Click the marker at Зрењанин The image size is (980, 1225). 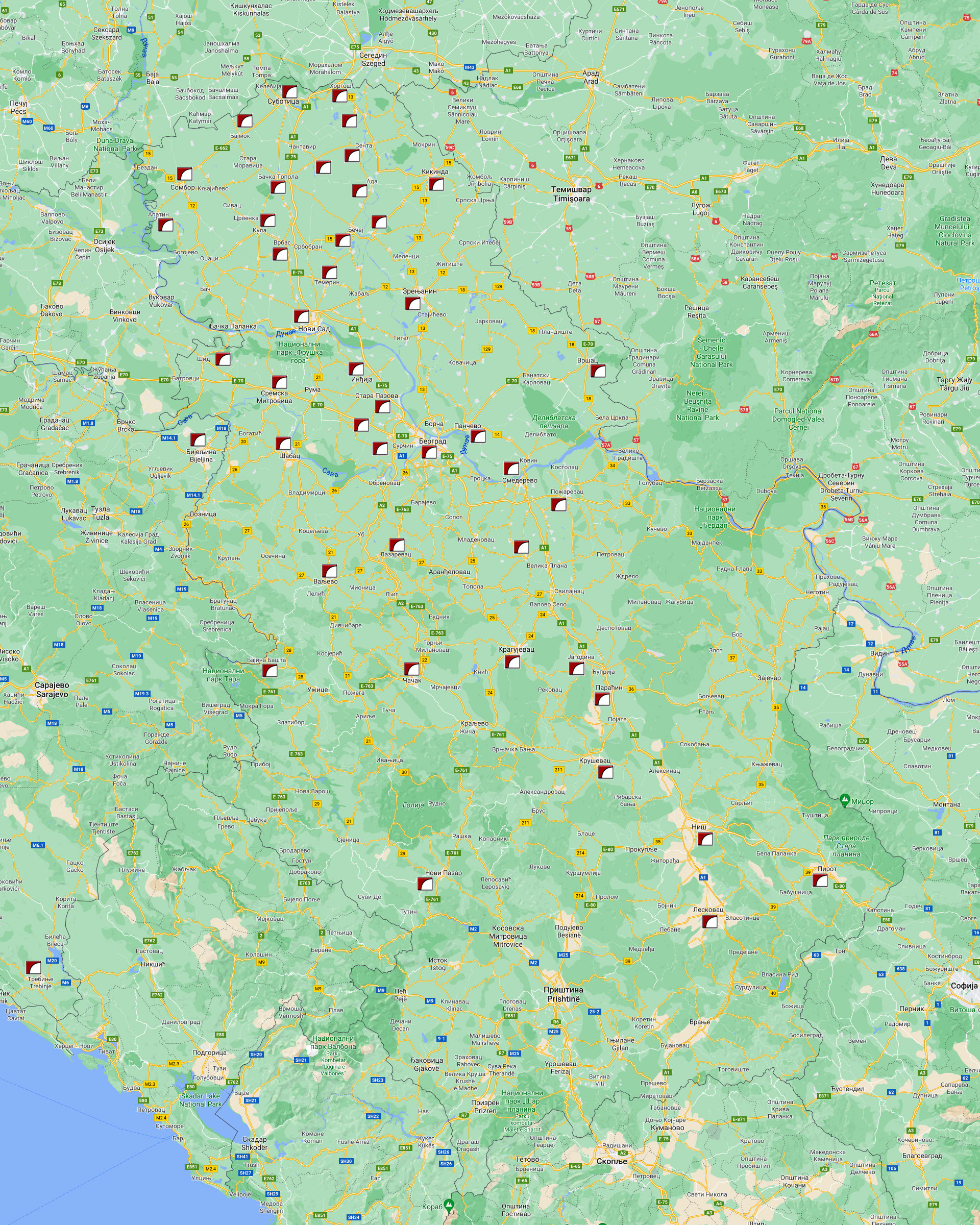coord(412,303)
